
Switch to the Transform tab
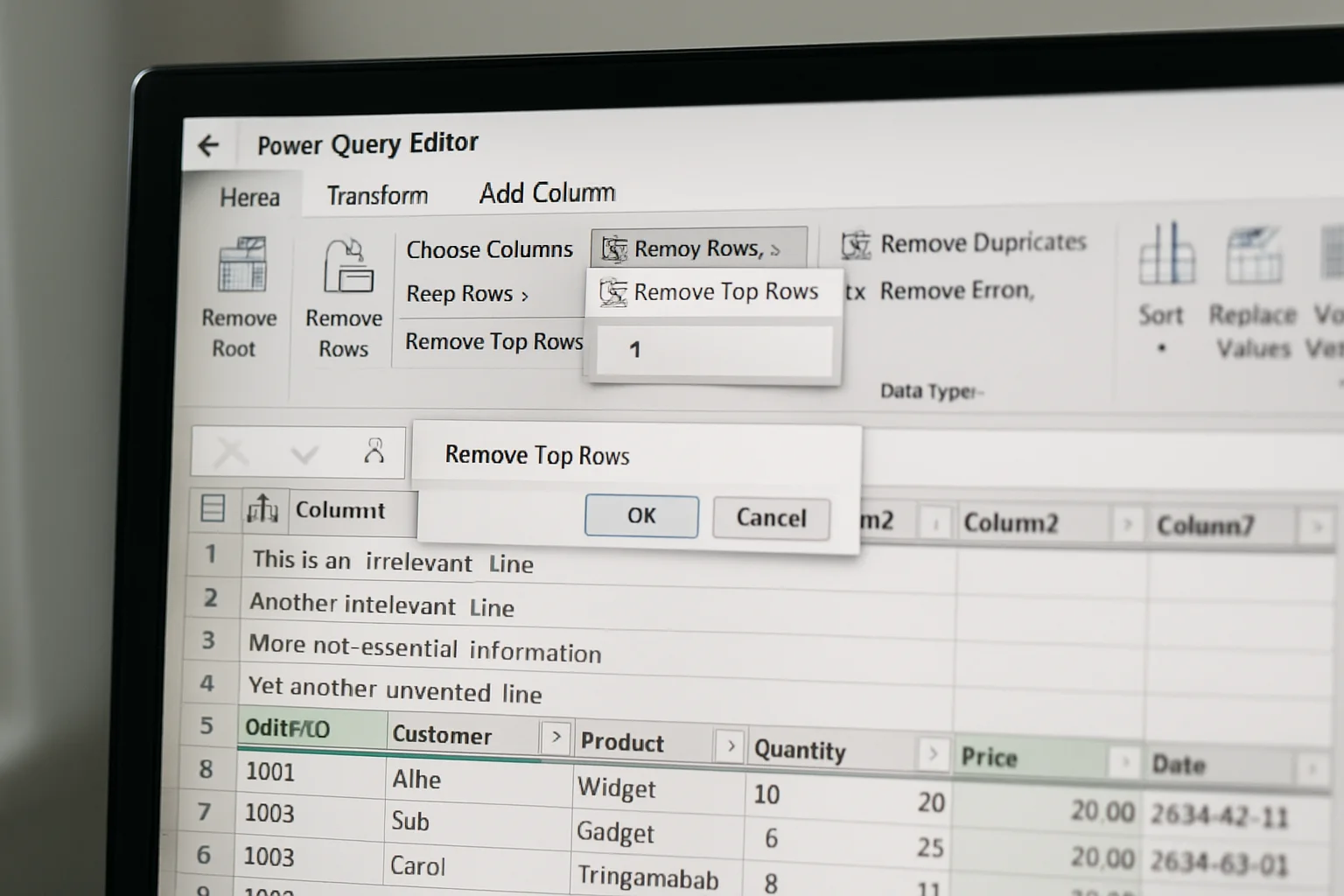(x=377, y=195)
